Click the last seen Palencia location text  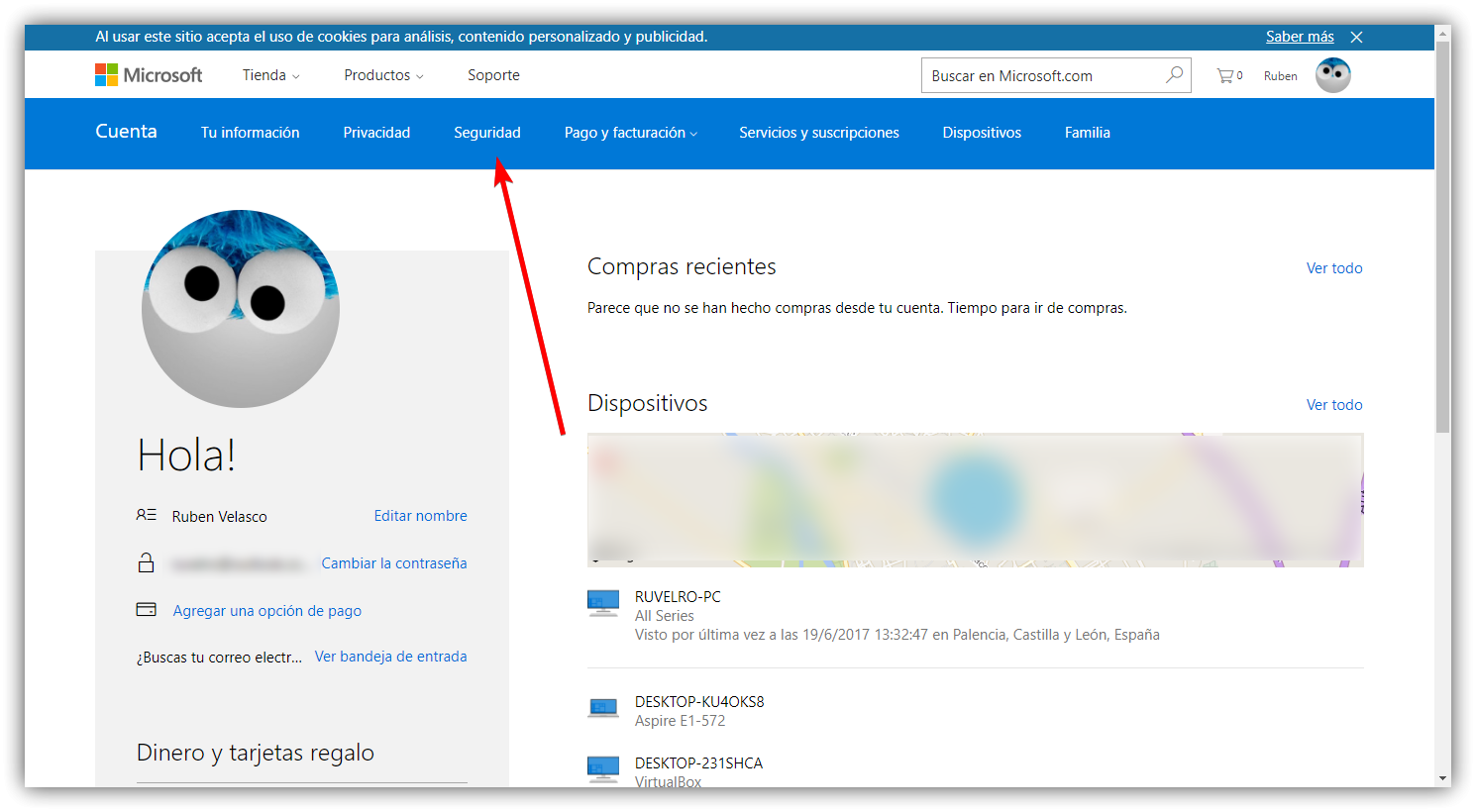coord(897,635)
